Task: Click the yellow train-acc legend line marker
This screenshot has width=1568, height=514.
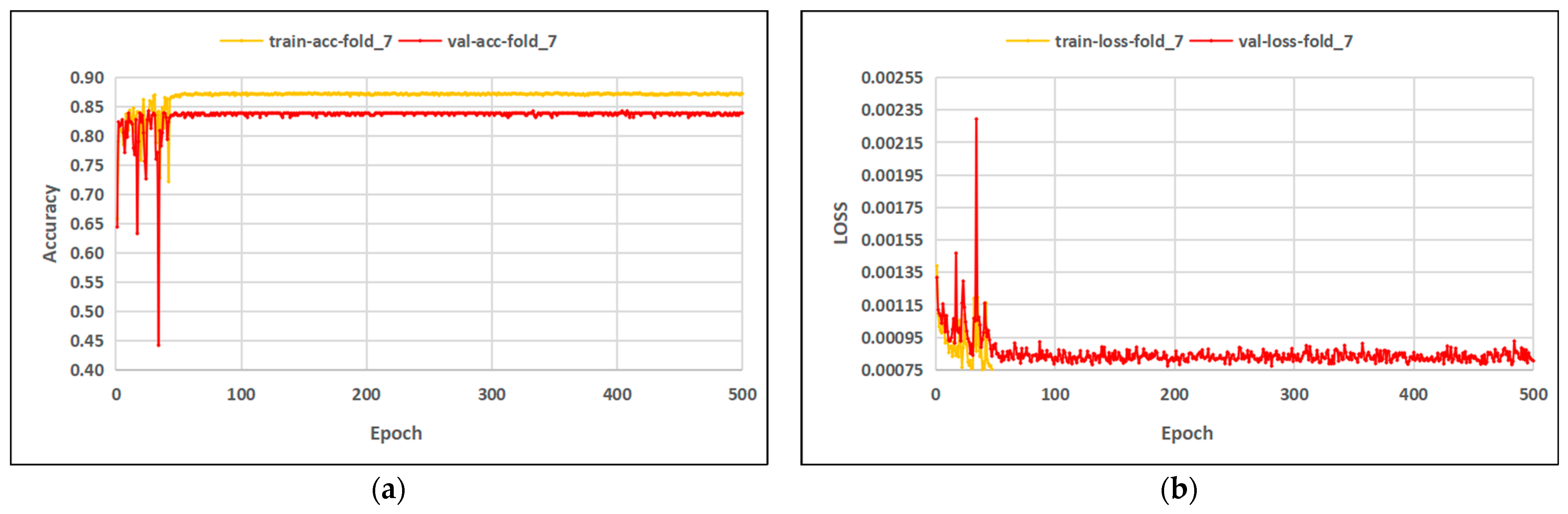Action: (x=242, y=41)
